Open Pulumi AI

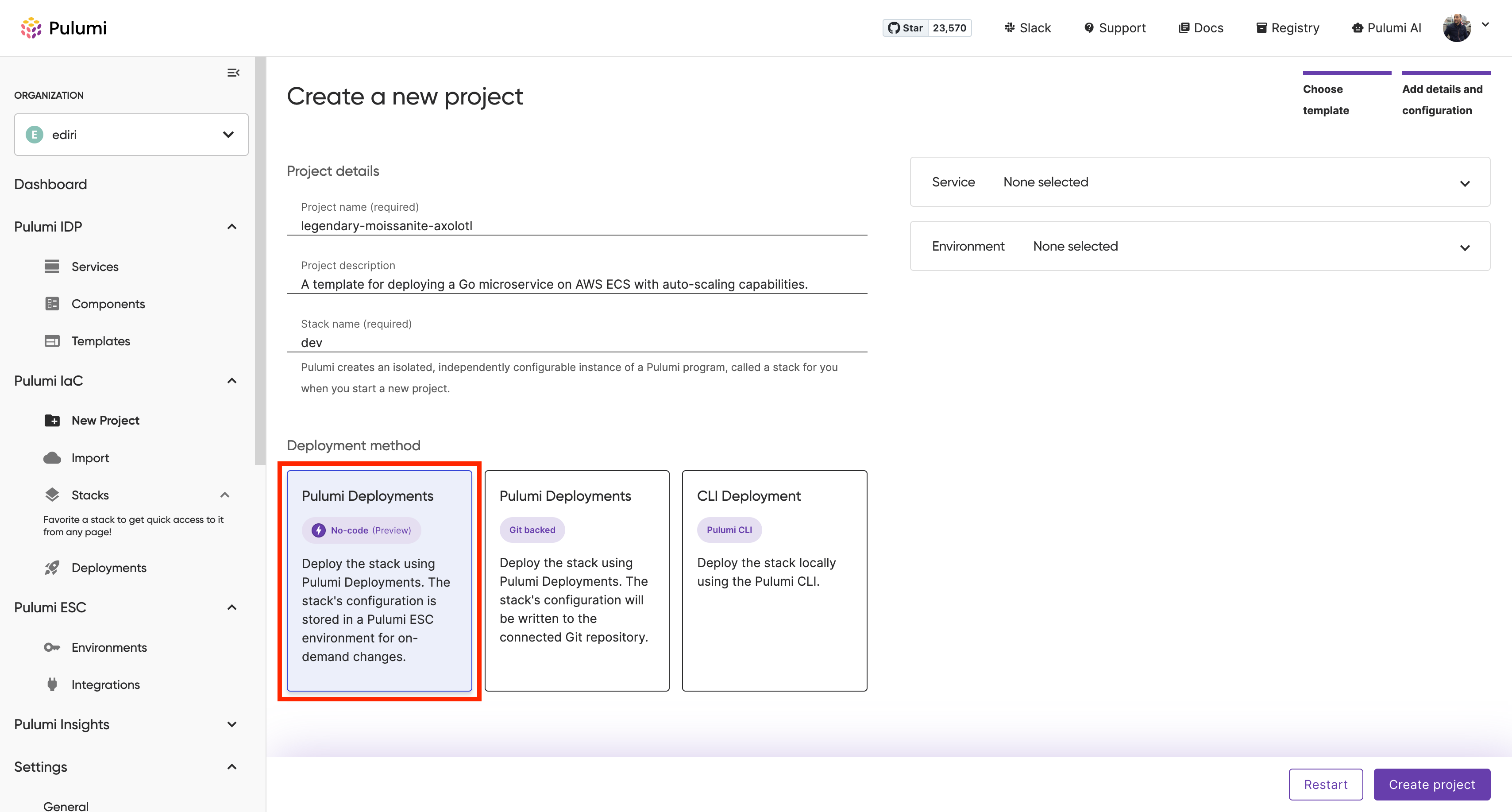(x=1386, y=27)
